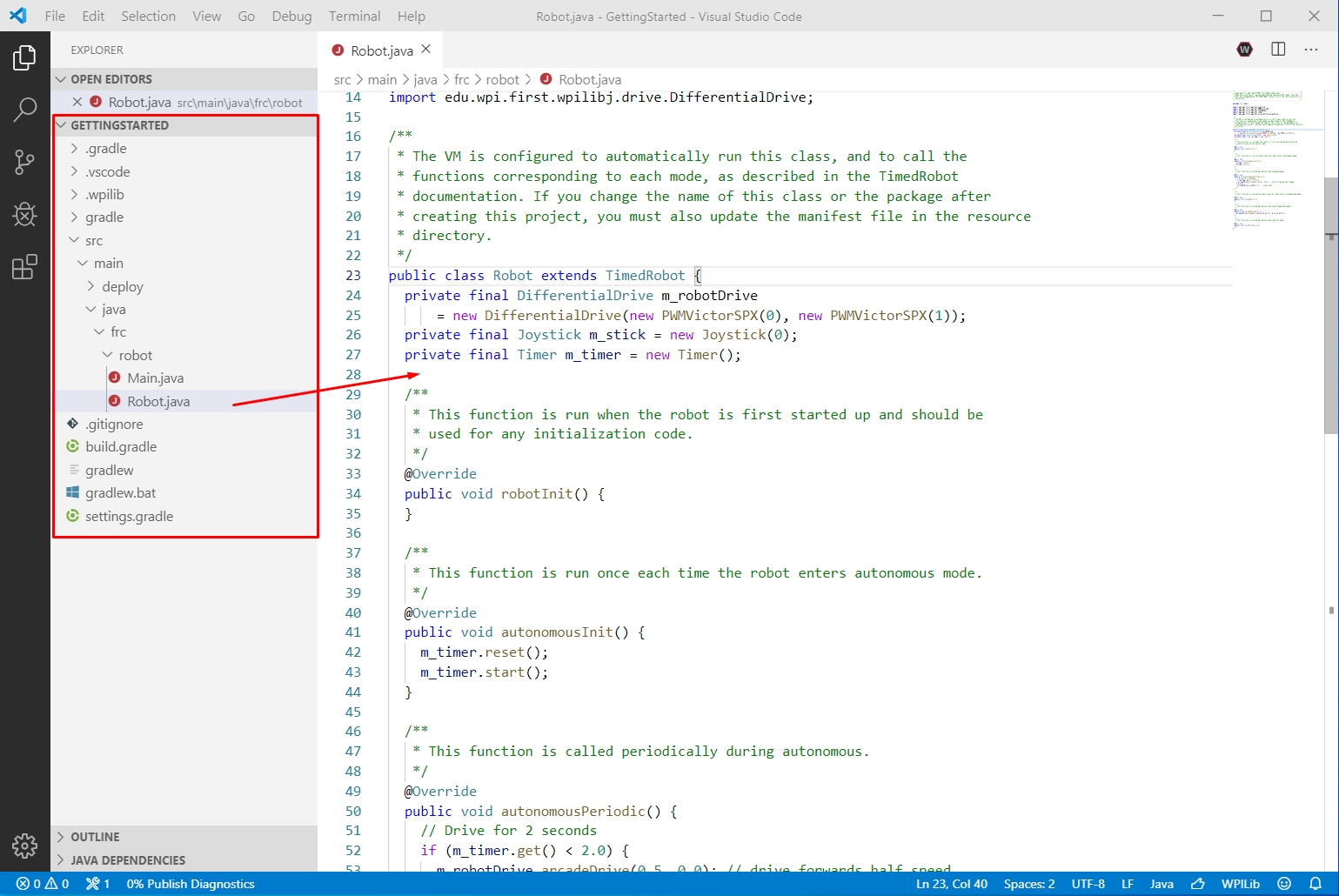Screen dimensions: 1339x896
Task: Open the Terminal menu
Action: (x=354, y=17)
